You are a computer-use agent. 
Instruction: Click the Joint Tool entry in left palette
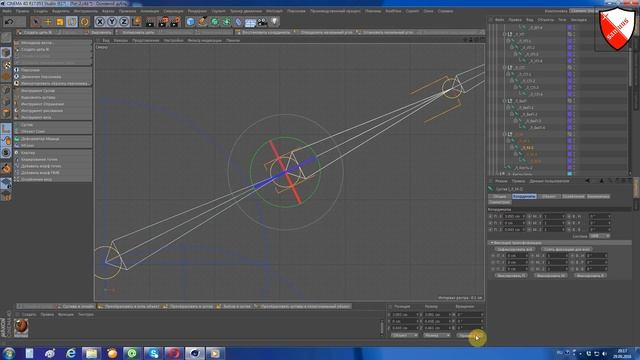[53, 91]
